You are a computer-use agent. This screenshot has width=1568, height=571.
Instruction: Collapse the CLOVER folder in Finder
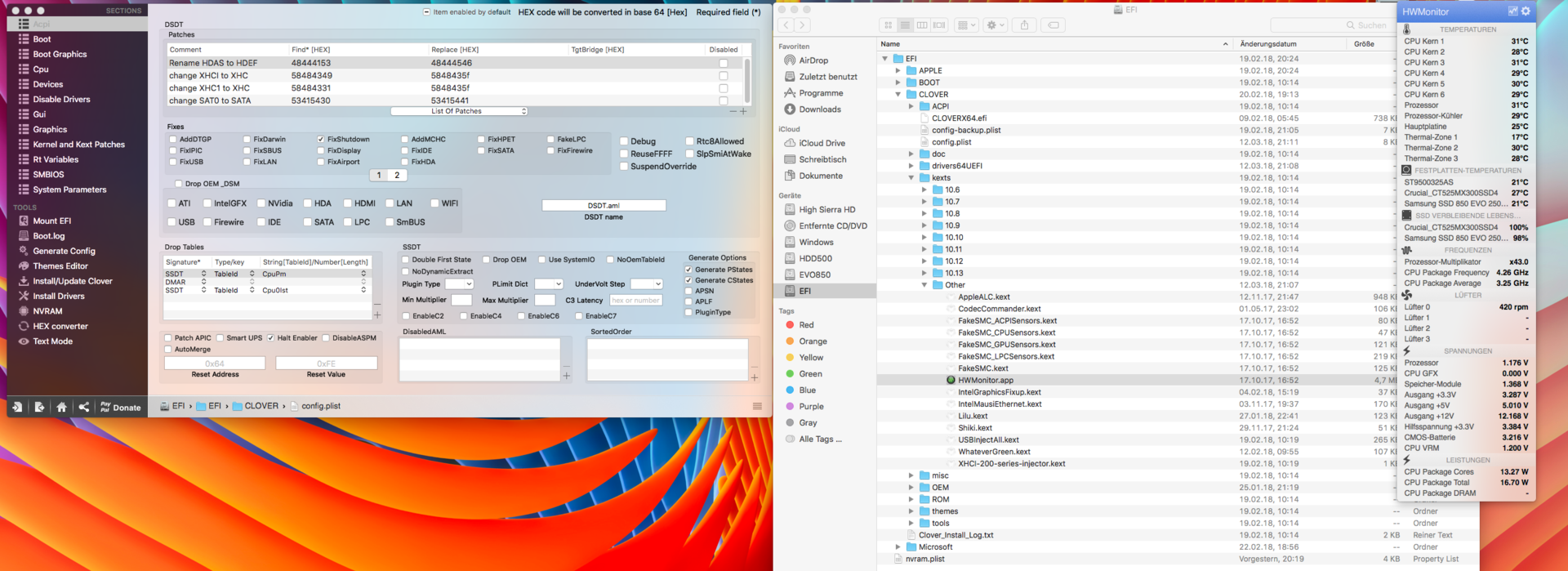[x=898, y=95]
